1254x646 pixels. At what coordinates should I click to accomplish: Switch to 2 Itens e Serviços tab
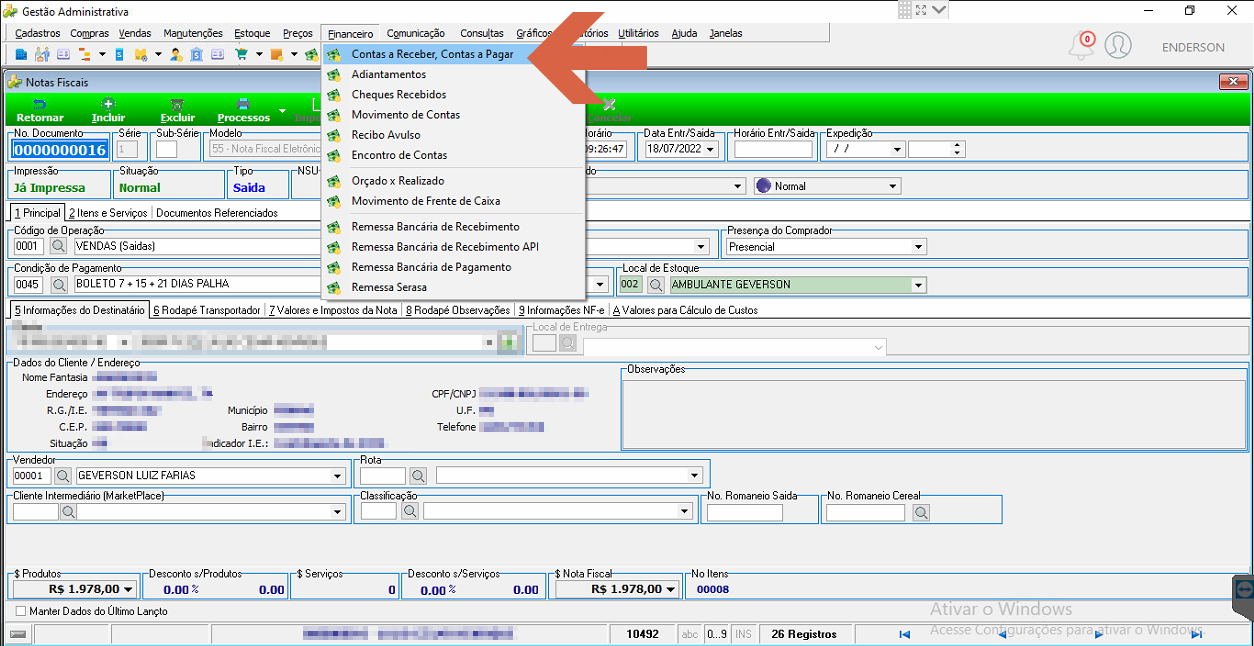coord(108,213)
